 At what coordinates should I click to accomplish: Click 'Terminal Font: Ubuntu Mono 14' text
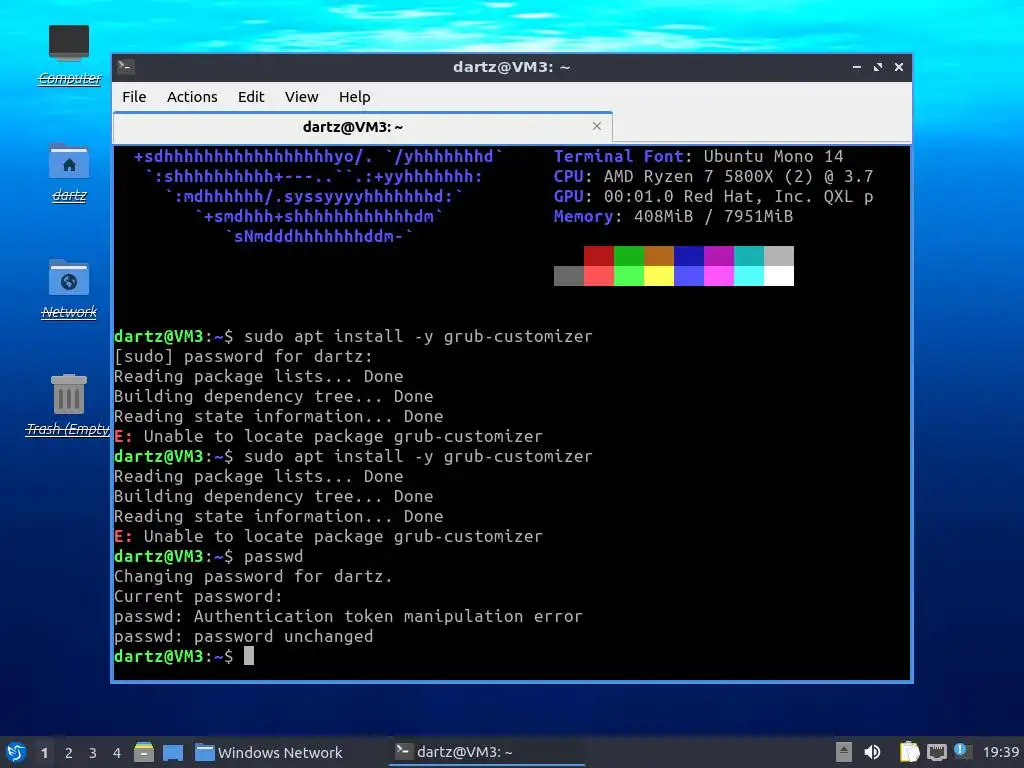click(x=698, y=157)
